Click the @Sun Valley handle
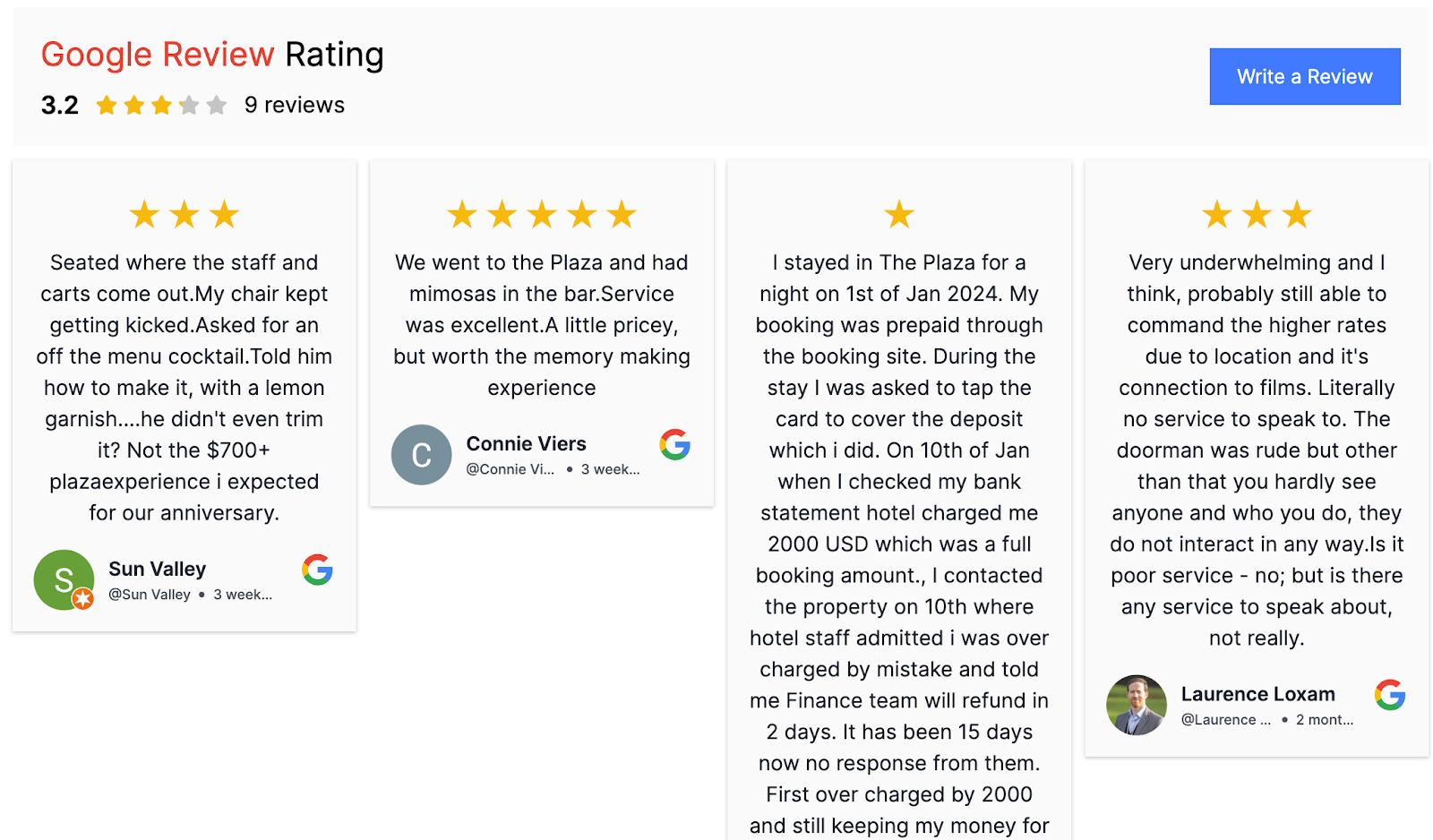Viewport: 1433px width, 840px height. point(150,595)
